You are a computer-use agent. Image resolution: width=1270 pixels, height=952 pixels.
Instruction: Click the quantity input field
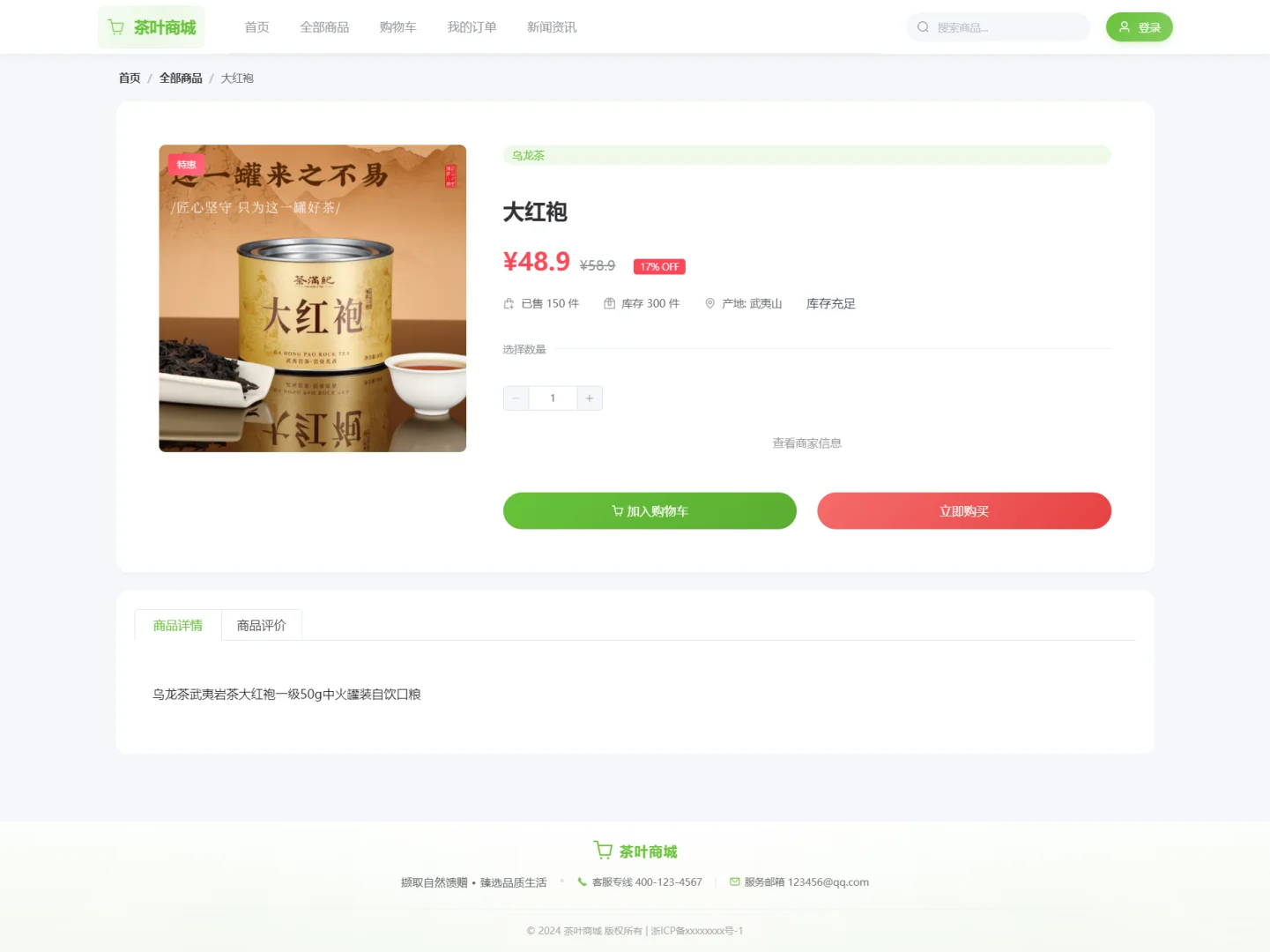pyautogui.click(x=553, y=398)
